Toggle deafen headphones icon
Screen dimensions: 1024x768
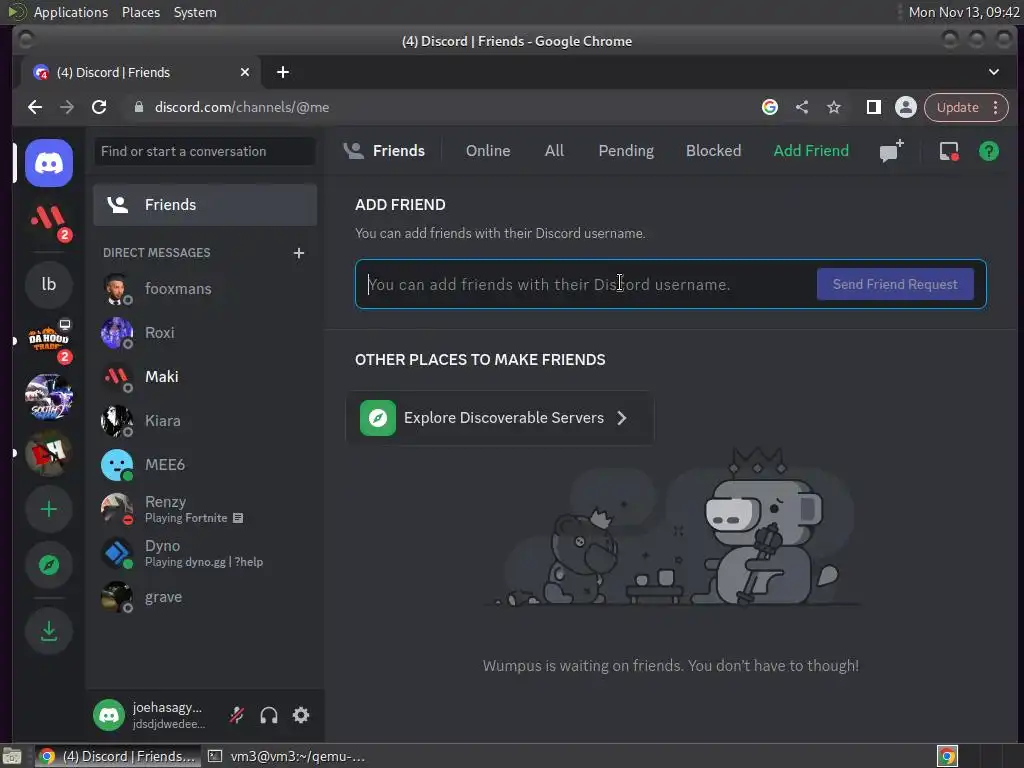point(268,715)
